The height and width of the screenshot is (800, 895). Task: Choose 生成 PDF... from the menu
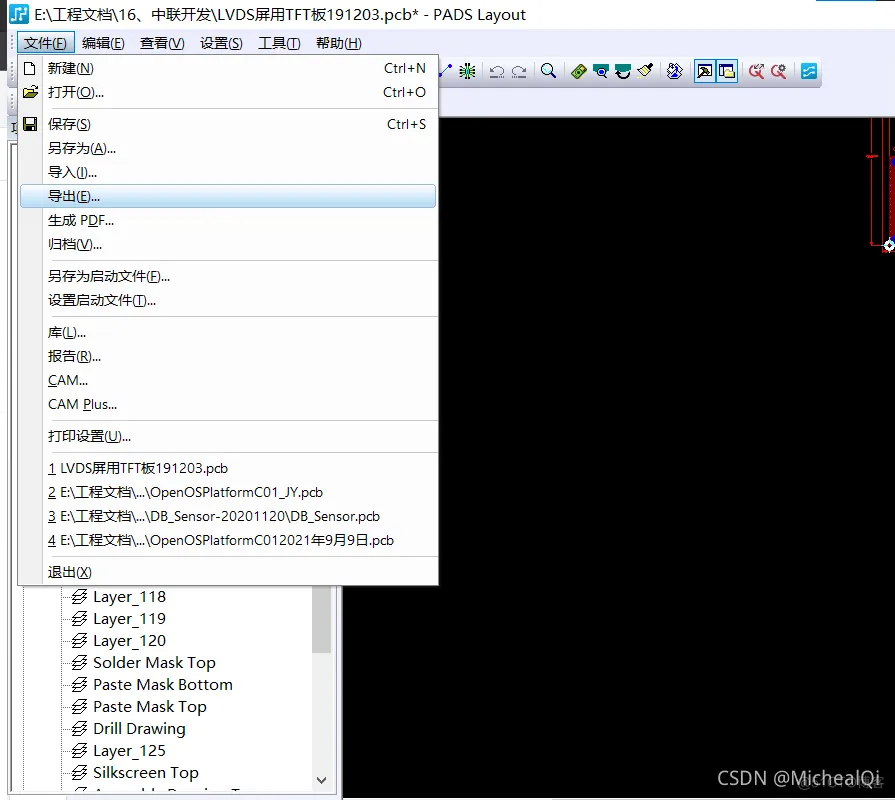click(228, 220)
